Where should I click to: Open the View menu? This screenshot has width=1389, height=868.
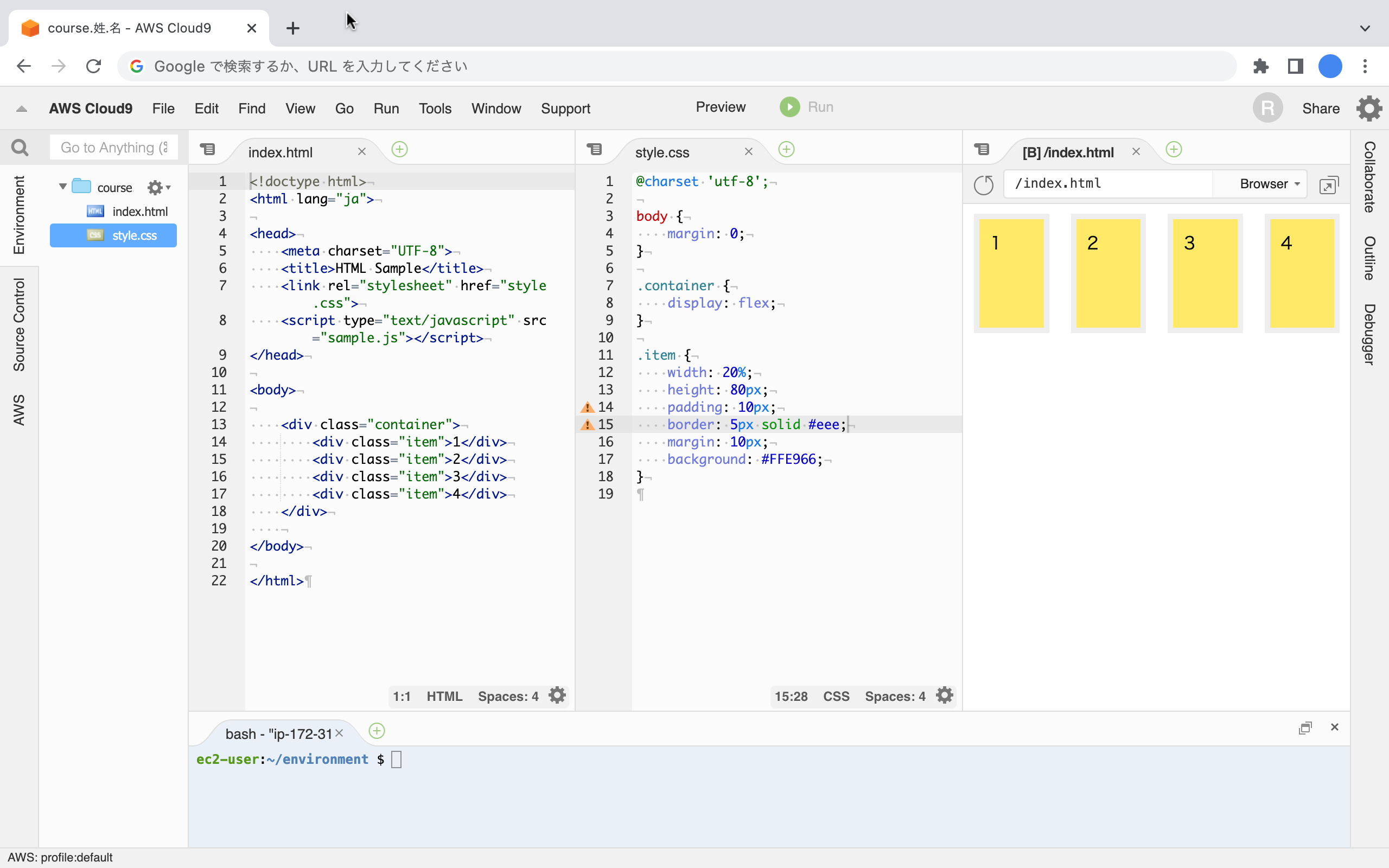tap(300, 108)
